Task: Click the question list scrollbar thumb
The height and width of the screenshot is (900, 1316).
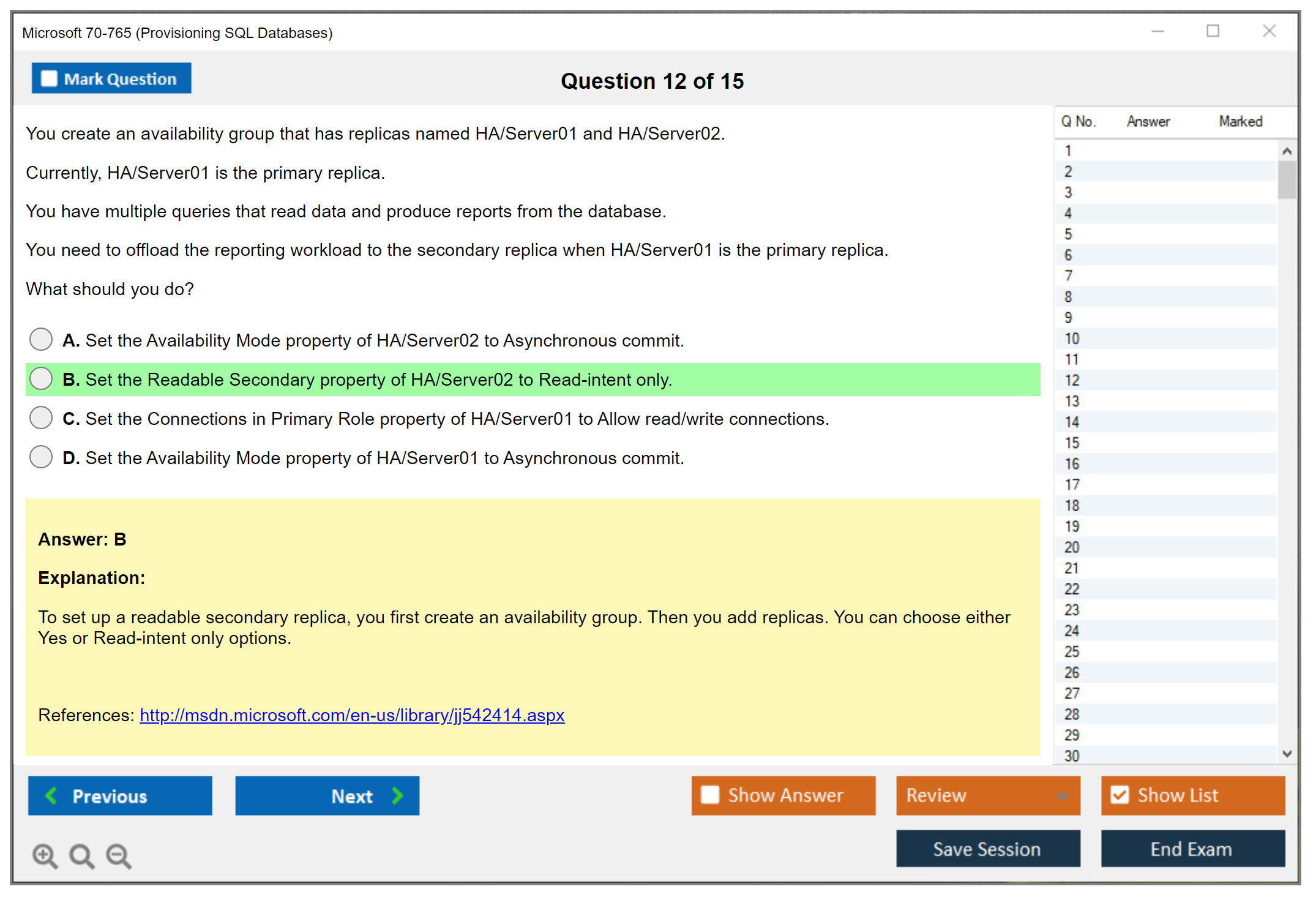Action: 1287,179
